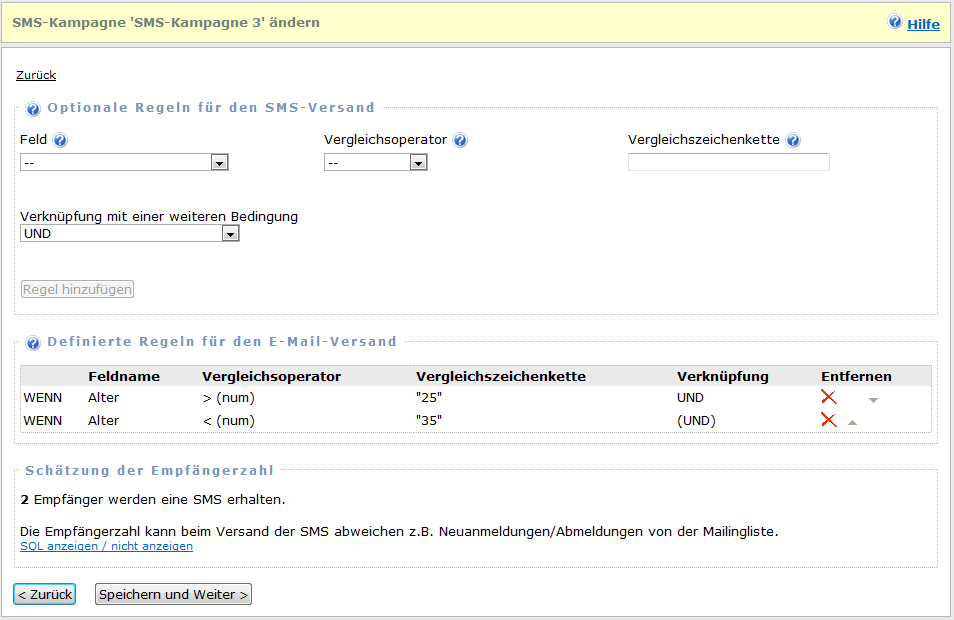Viewport: 954px width, 620px height.
Task: Click help icon for Optionale Regeln section
Action: coord(33,109)
